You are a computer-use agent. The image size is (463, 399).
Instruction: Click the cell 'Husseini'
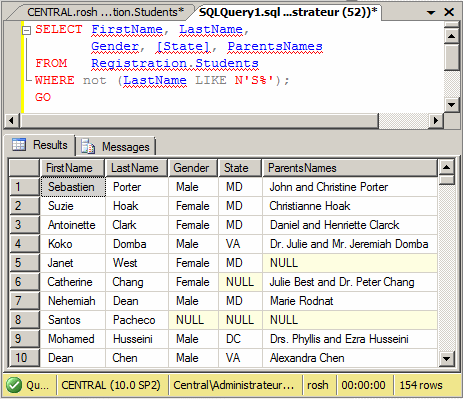click(x=137, y=339)
